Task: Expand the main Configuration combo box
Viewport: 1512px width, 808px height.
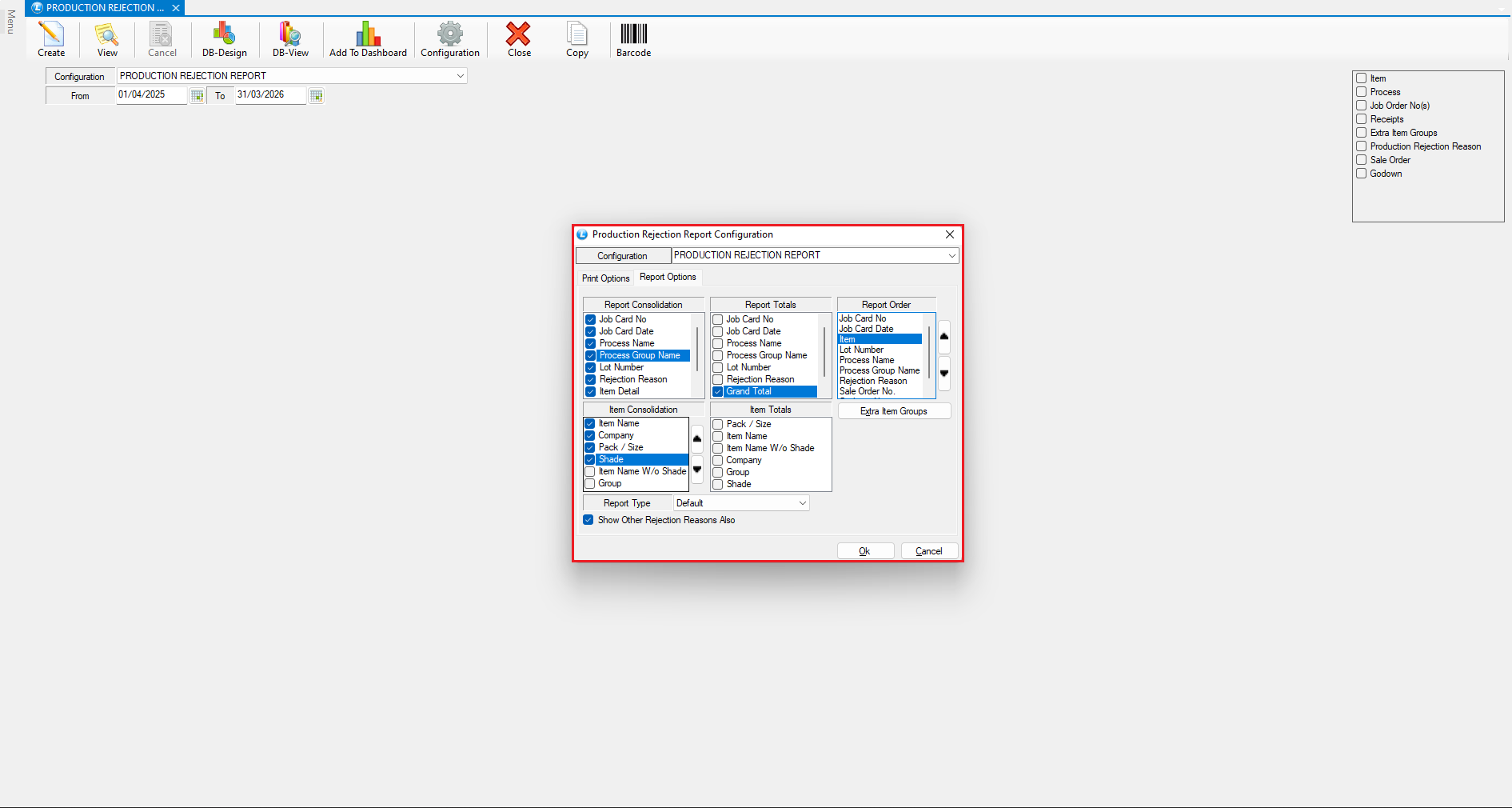Action: (460, 76)
